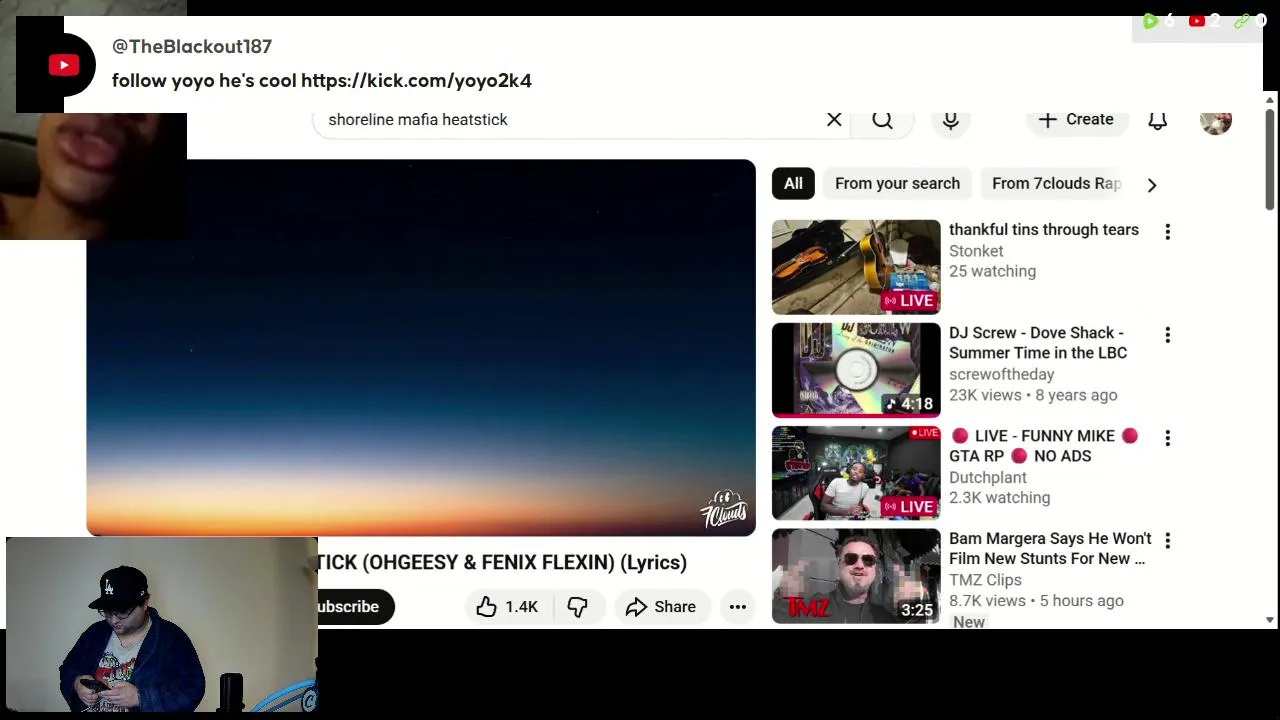Open options for Bam Margera video
Viewport: 1280px width, 720px height.
click(x=1167, y=541)
